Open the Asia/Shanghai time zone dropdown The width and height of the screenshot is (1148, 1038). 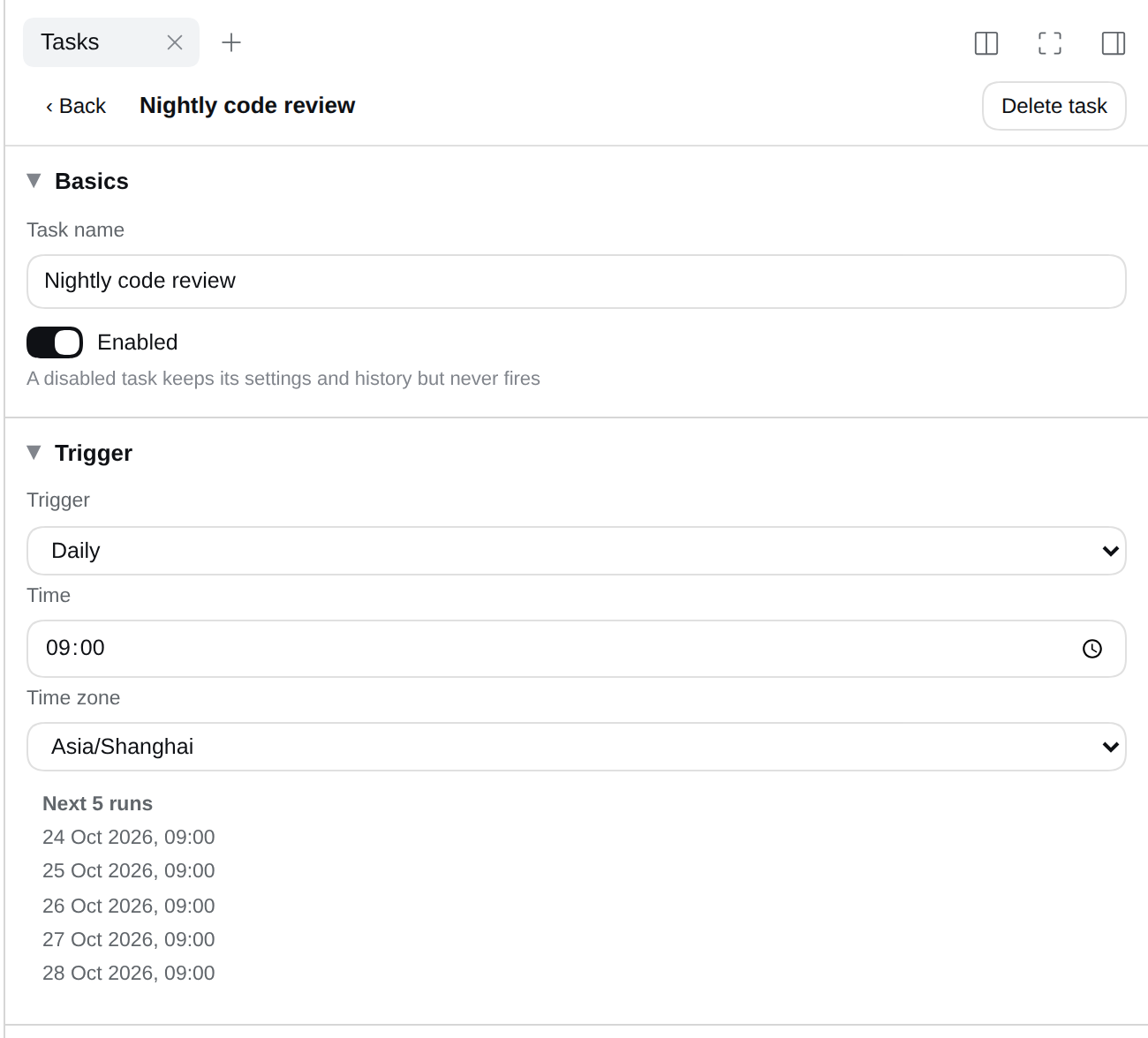pyautogui.click(x=577, y=747)
